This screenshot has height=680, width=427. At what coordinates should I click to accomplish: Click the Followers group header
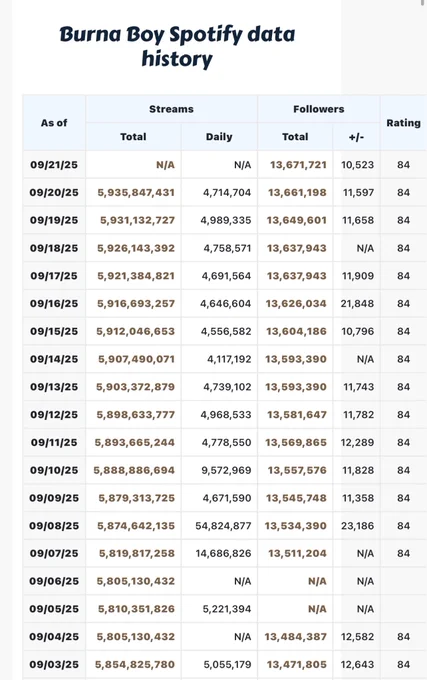coord(319,109)
